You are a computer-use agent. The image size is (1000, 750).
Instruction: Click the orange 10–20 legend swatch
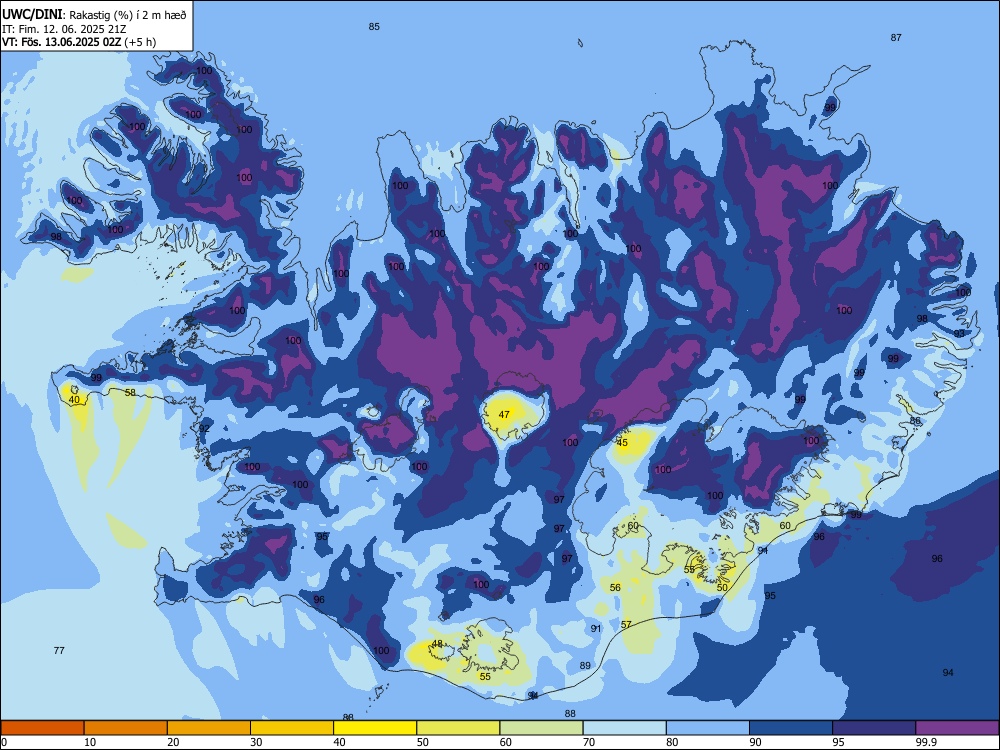click(x=126, y=728)
